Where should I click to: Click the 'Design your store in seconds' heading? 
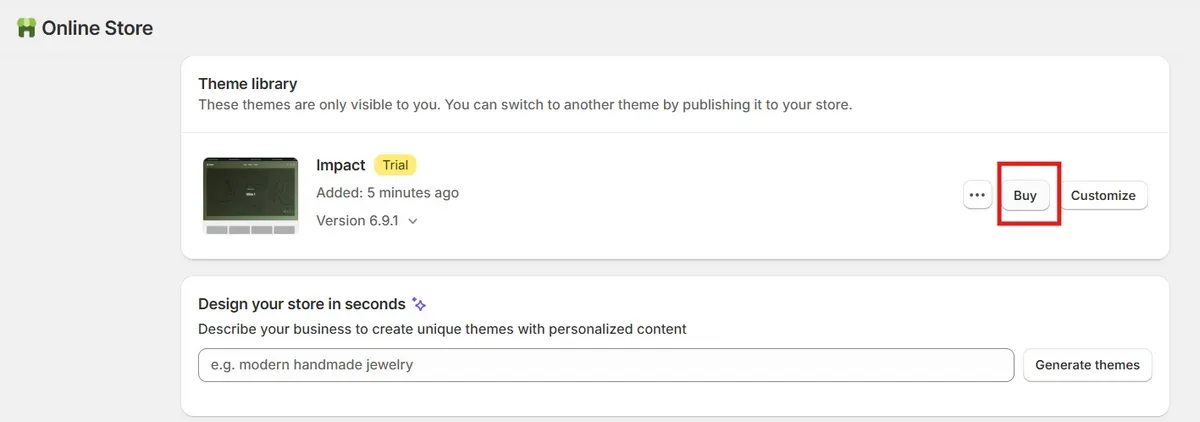click(302, 304)
